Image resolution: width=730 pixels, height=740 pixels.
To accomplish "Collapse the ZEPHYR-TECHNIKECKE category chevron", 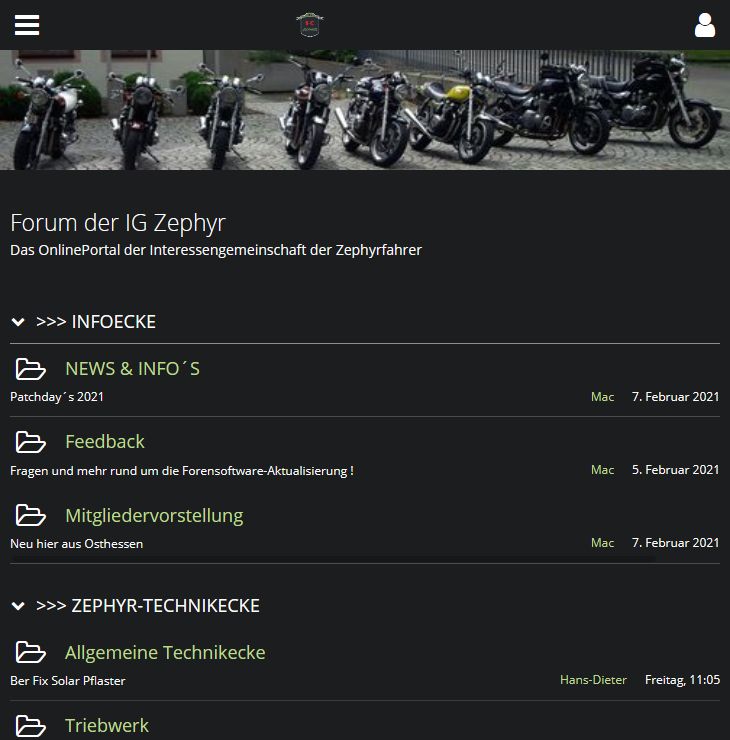I will point(18,606).
